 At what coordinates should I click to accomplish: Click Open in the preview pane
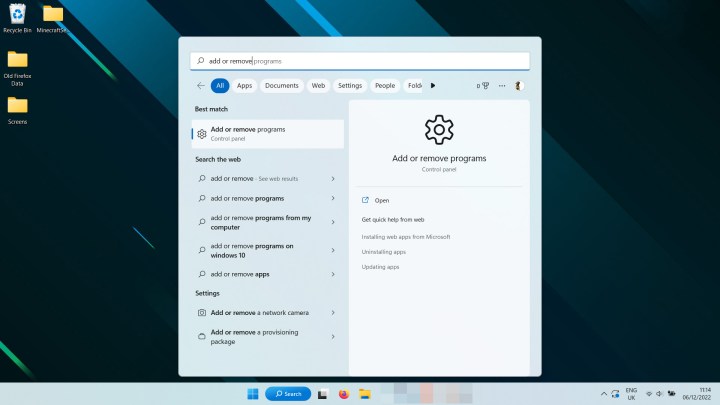coord(382,201)
